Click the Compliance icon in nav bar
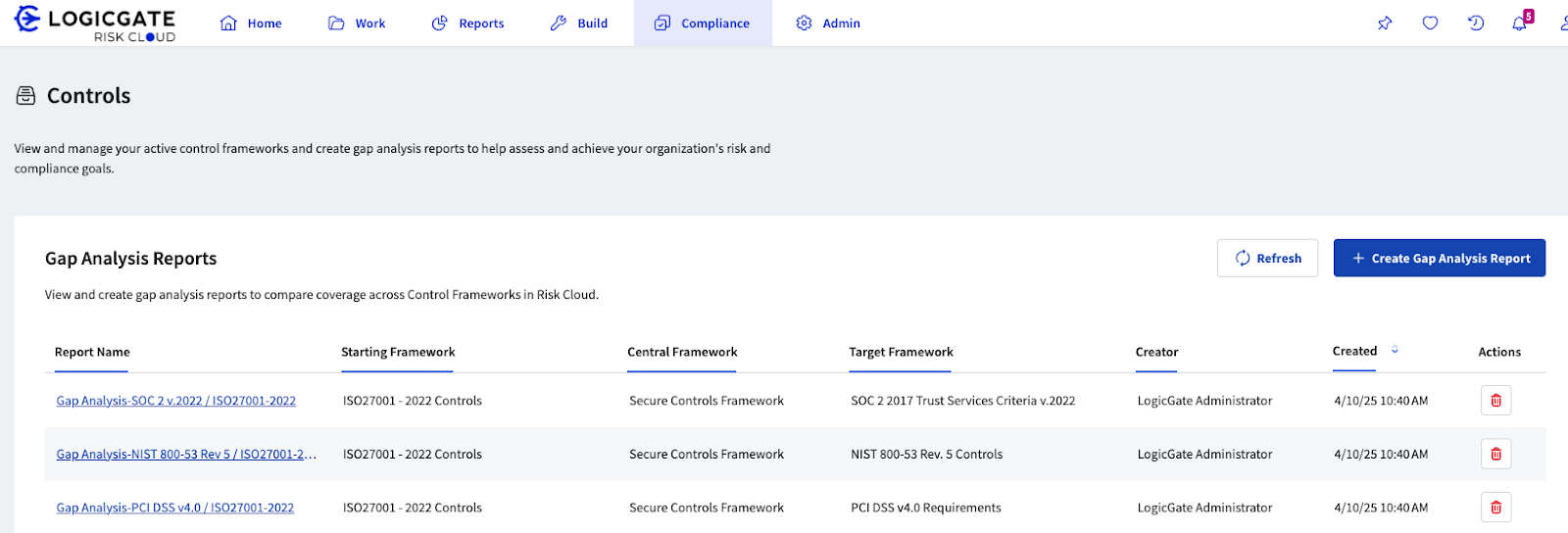 pyautogui.click(x=662, y=24)
